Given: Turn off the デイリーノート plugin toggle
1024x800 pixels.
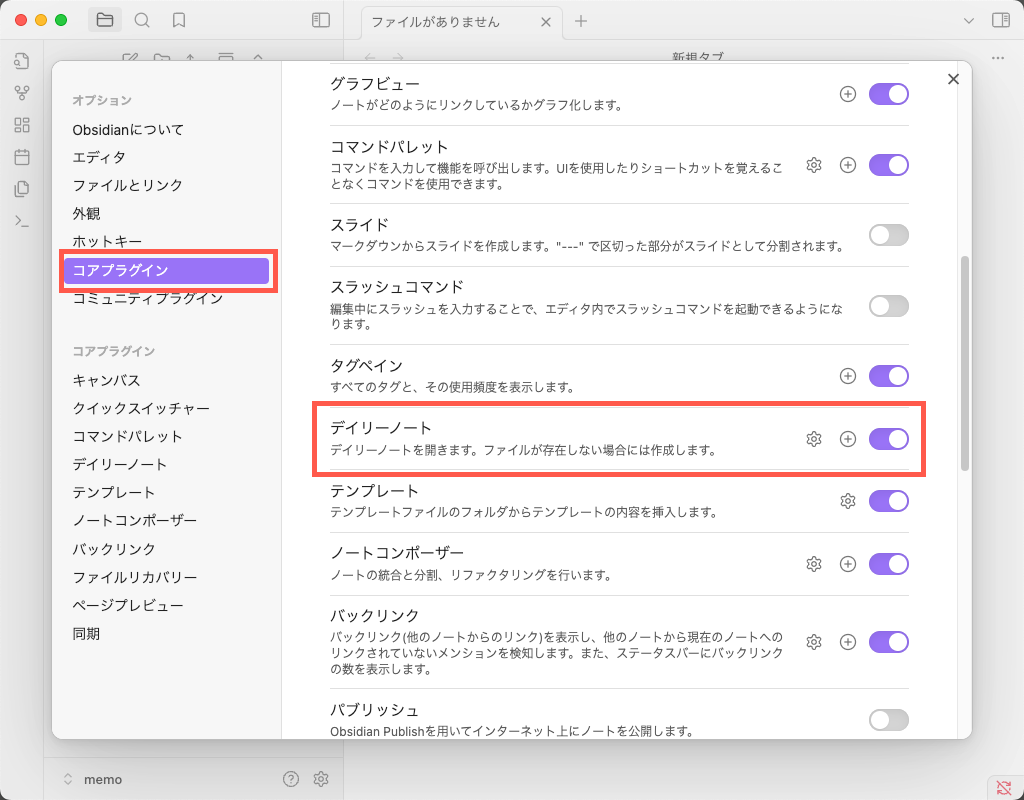Looking at the screenshot, I should coord(889,439).
